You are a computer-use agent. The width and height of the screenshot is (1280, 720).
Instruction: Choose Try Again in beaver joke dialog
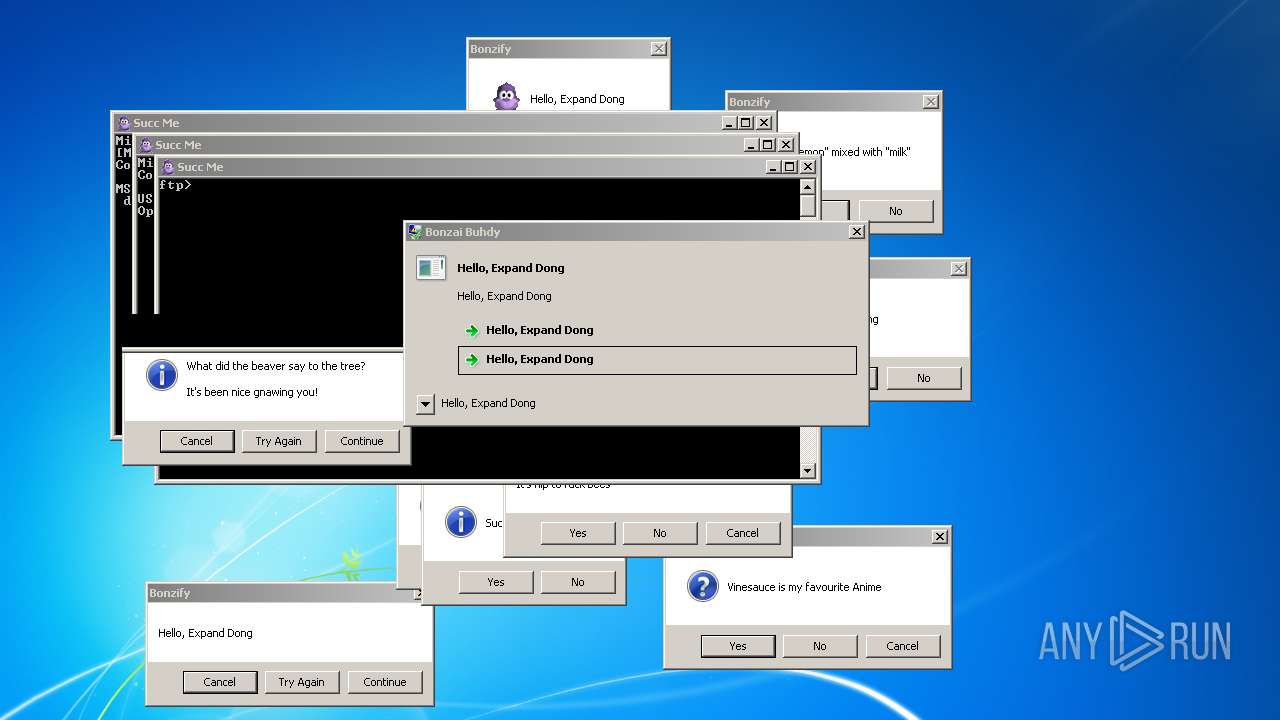click(279, 441)
